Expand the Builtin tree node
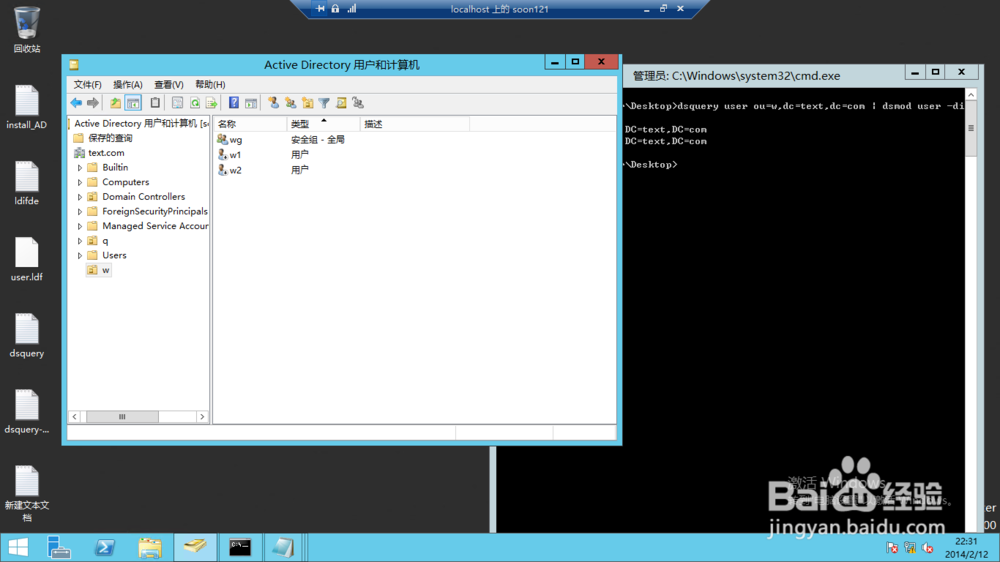This screenshot has width=1000, height=562. (80, 168)
